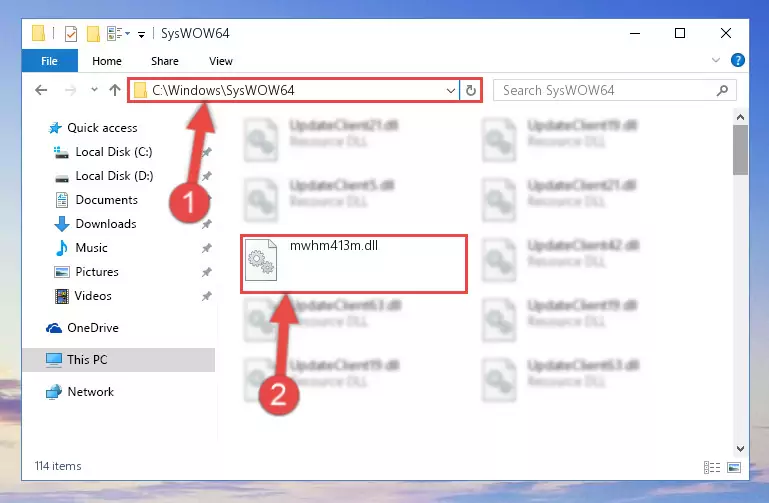The height and width of the screenshot is (503, 769).
Task: Click the mwhm413m.dll gear file icon
Action: click(x=261, y=260)
